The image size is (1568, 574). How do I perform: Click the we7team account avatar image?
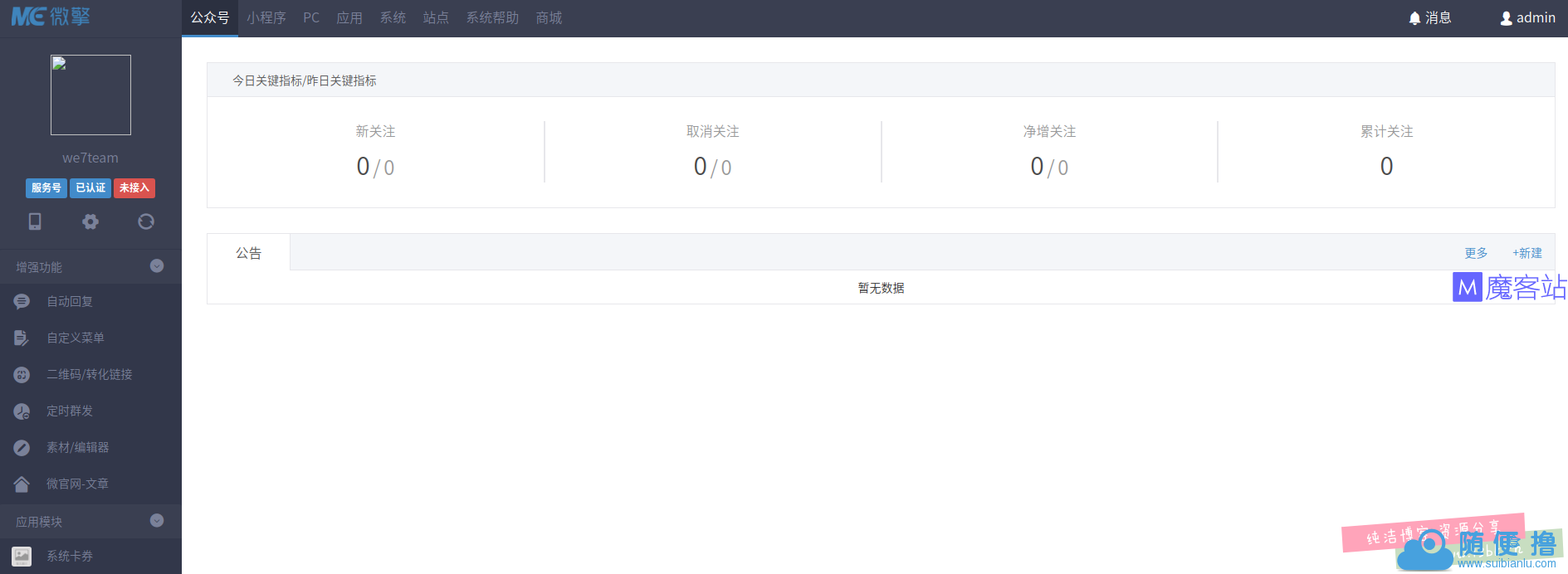pyautogui.click(x=90, y=95)
